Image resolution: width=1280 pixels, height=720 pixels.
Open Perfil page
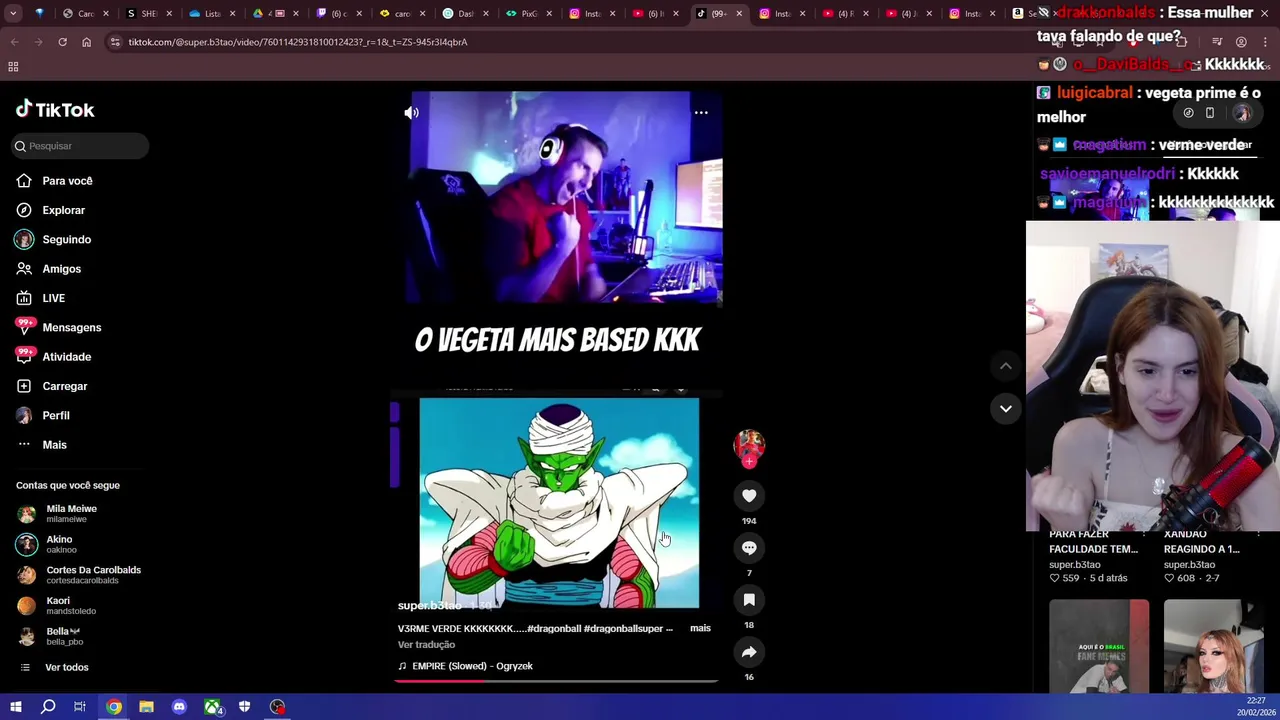coord(55,415)
